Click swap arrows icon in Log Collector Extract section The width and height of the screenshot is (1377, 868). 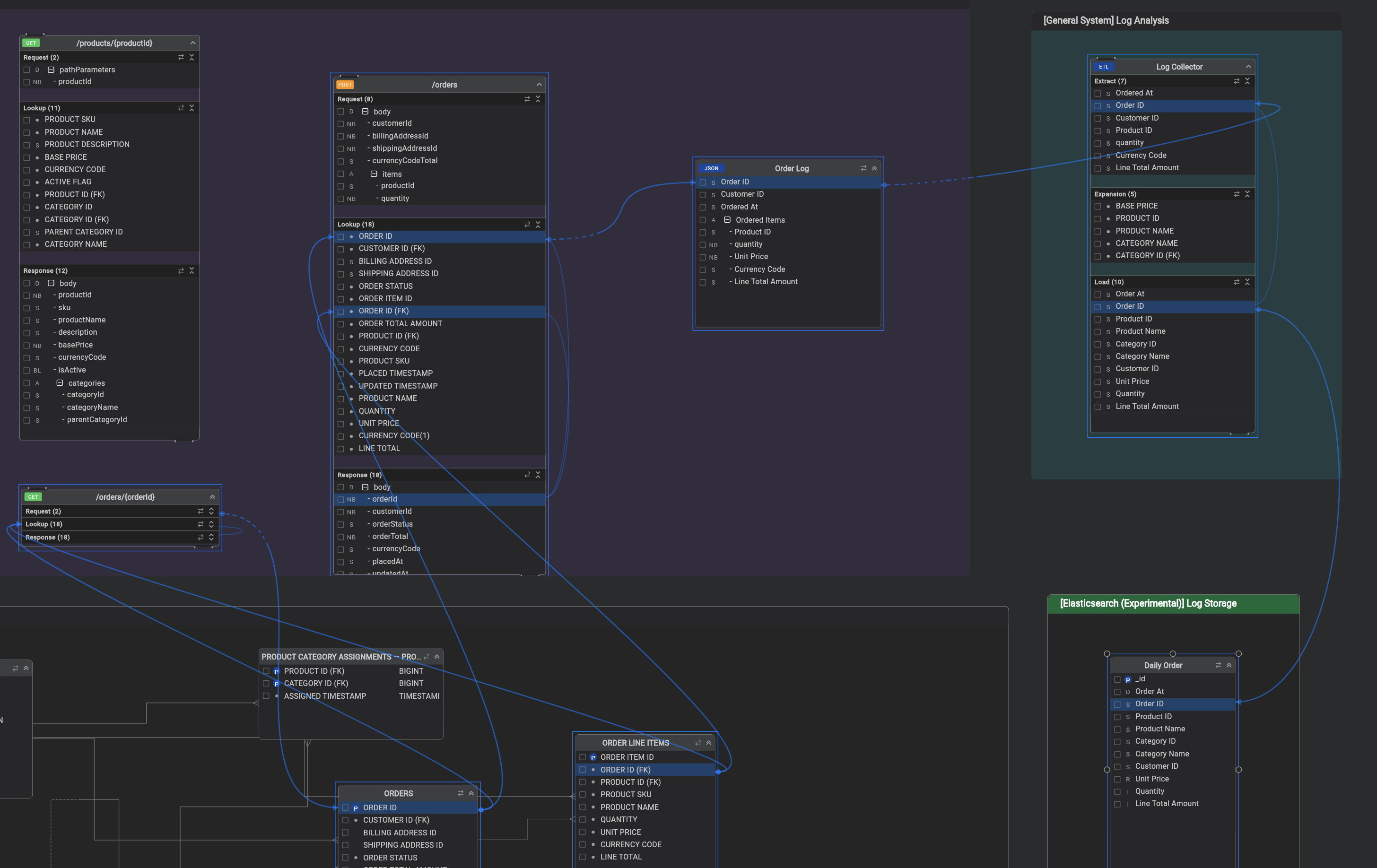(1237, 81)
